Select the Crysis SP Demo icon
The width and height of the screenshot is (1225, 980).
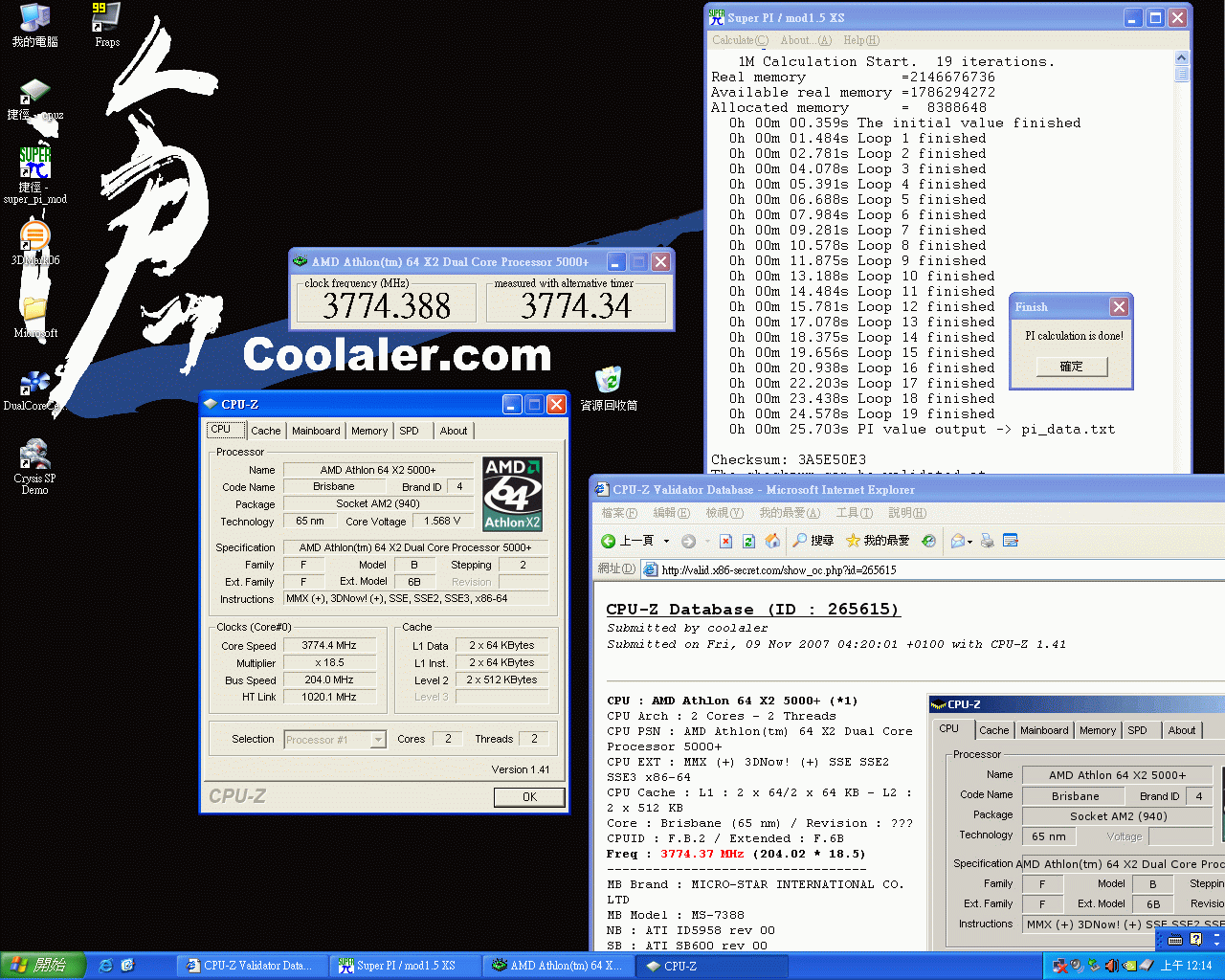[x=35, y=466]
